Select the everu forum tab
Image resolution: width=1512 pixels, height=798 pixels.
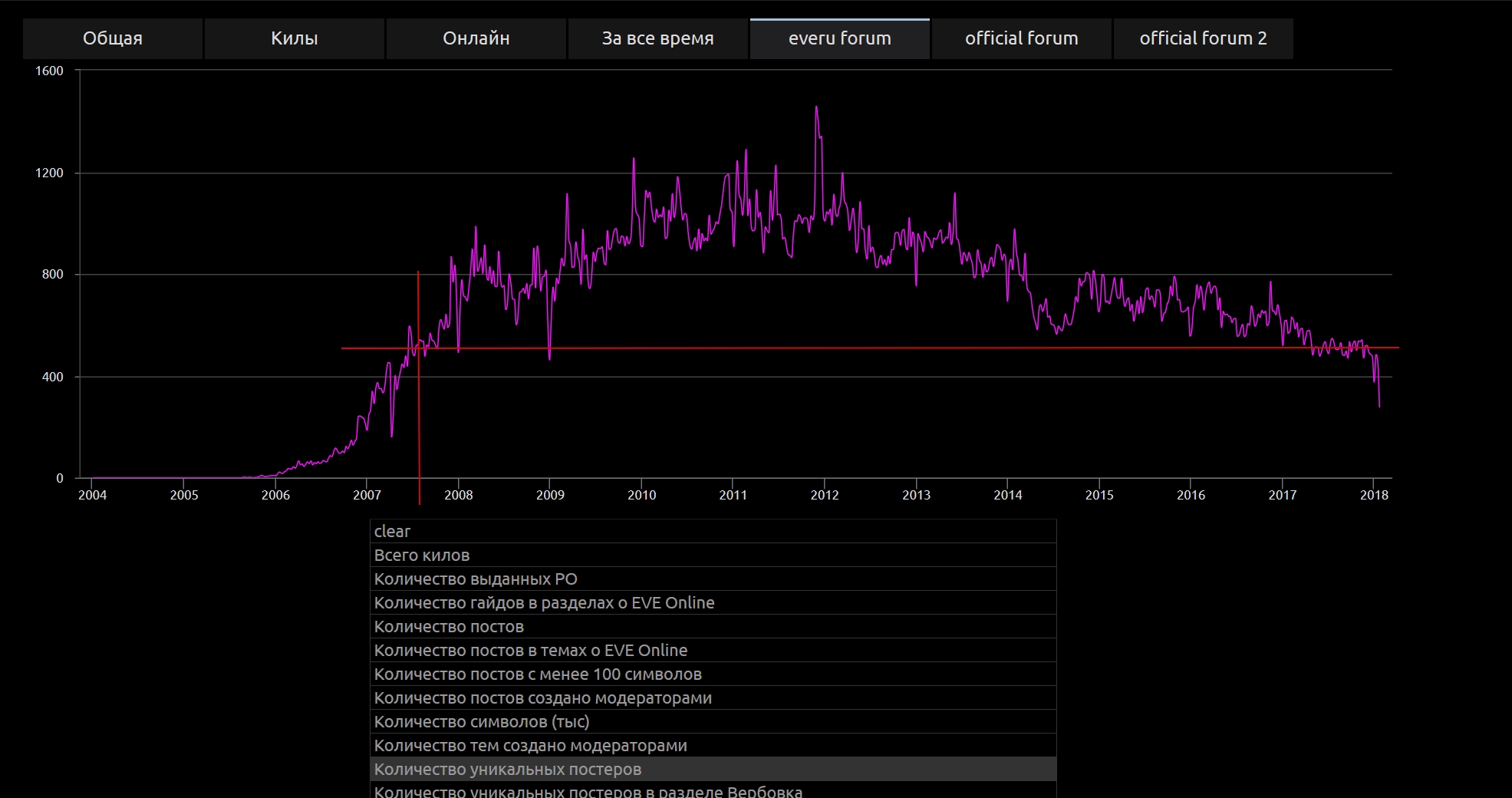pyautogui.click(x=840, y=38)
